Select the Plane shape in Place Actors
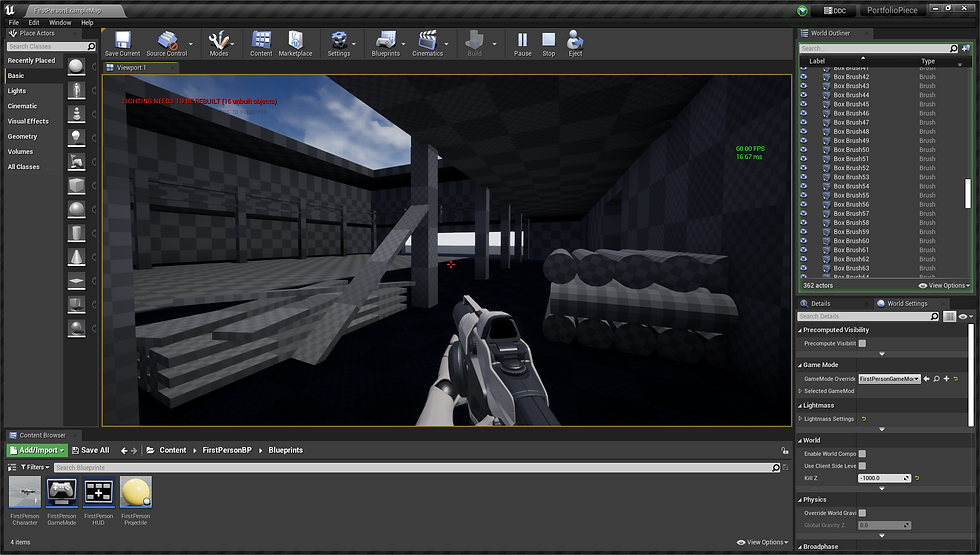The width and height of the screenshot is (980, 555). [x=76, y=280]
